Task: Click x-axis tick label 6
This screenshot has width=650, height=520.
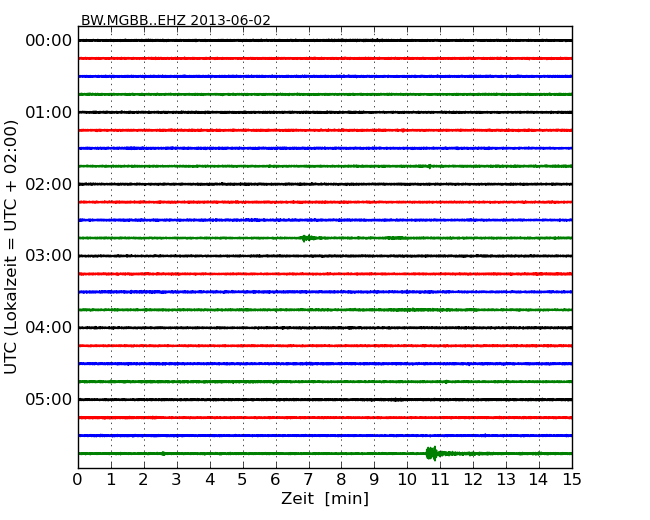Action: click(x=275, y=480)
